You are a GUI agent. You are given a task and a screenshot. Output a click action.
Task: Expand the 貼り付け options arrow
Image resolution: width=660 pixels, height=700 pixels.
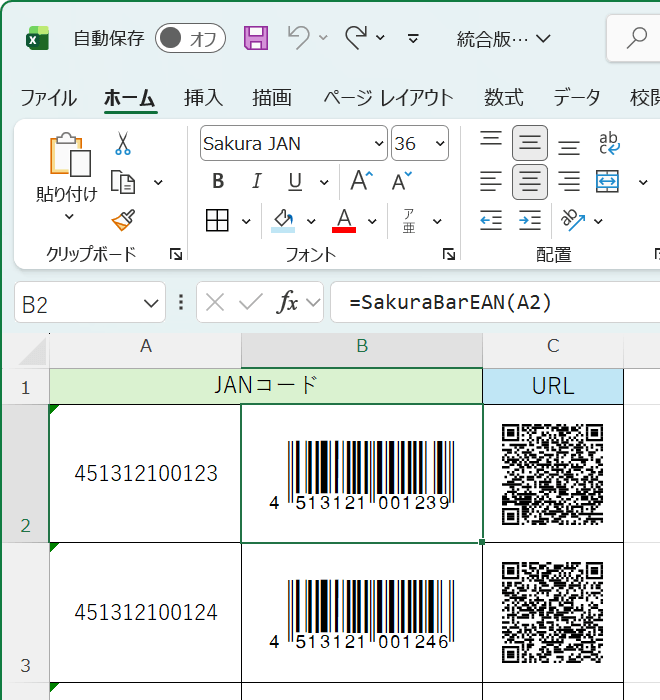tap(69, 217)
